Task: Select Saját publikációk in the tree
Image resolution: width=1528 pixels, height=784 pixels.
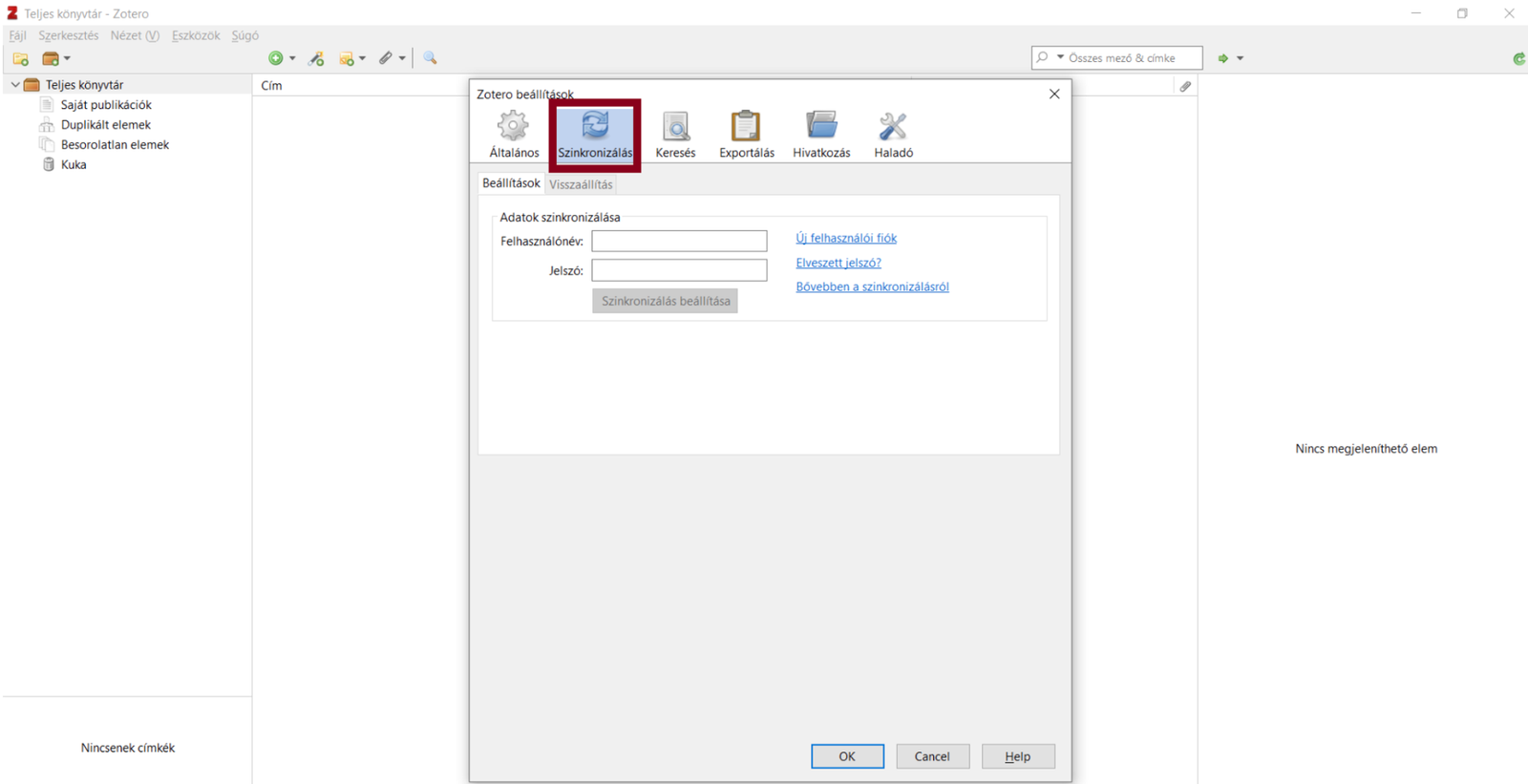Action: 106,105
